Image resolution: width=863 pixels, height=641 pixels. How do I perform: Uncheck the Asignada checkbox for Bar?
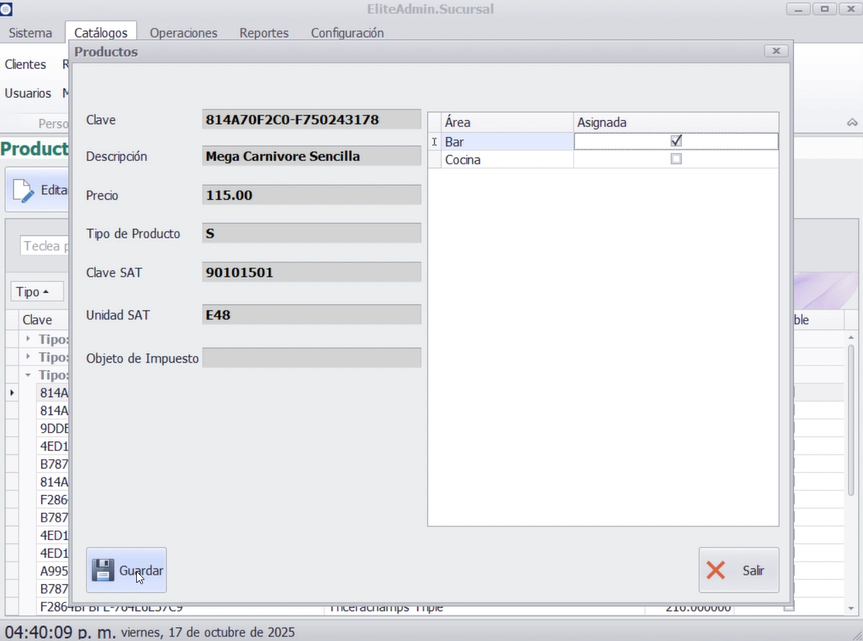point(676,142)
